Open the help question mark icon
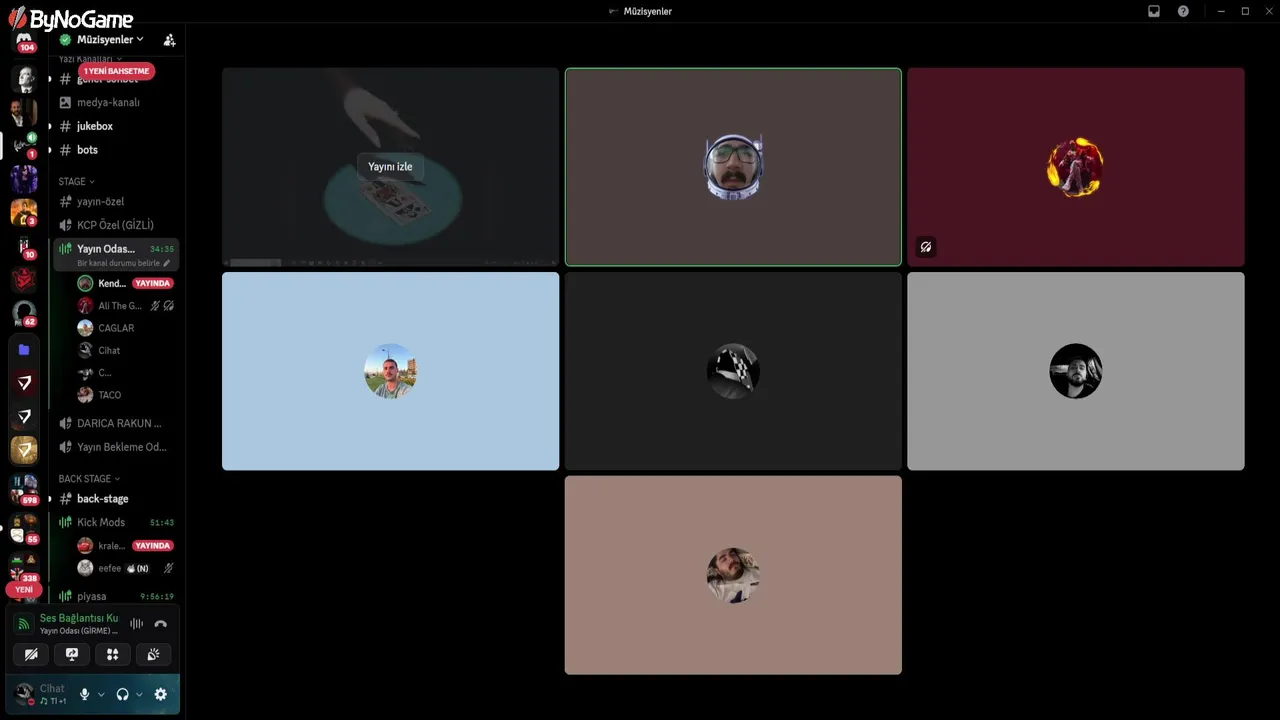The height and width of the screenshot is (720, 1280). click(x=1183, y=11)
